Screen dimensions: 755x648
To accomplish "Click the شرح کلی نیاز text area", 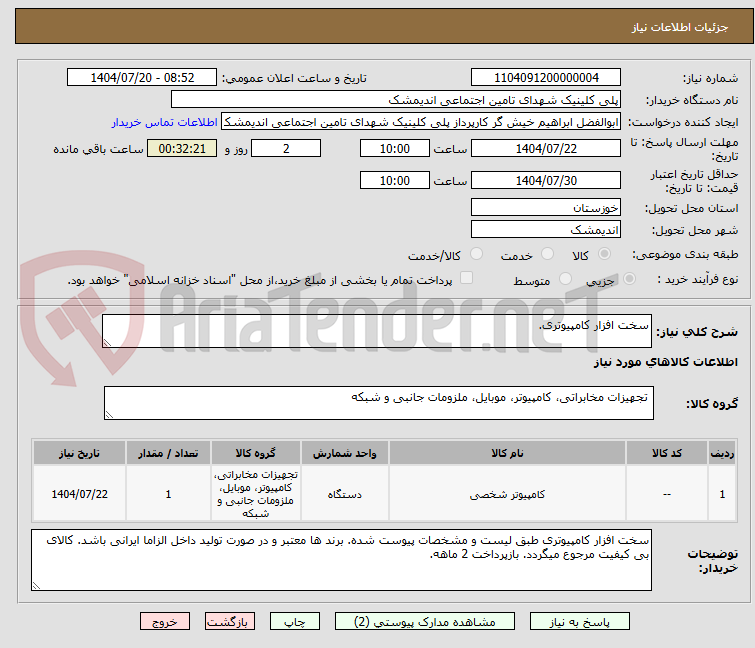I will (x=377, y=331).
